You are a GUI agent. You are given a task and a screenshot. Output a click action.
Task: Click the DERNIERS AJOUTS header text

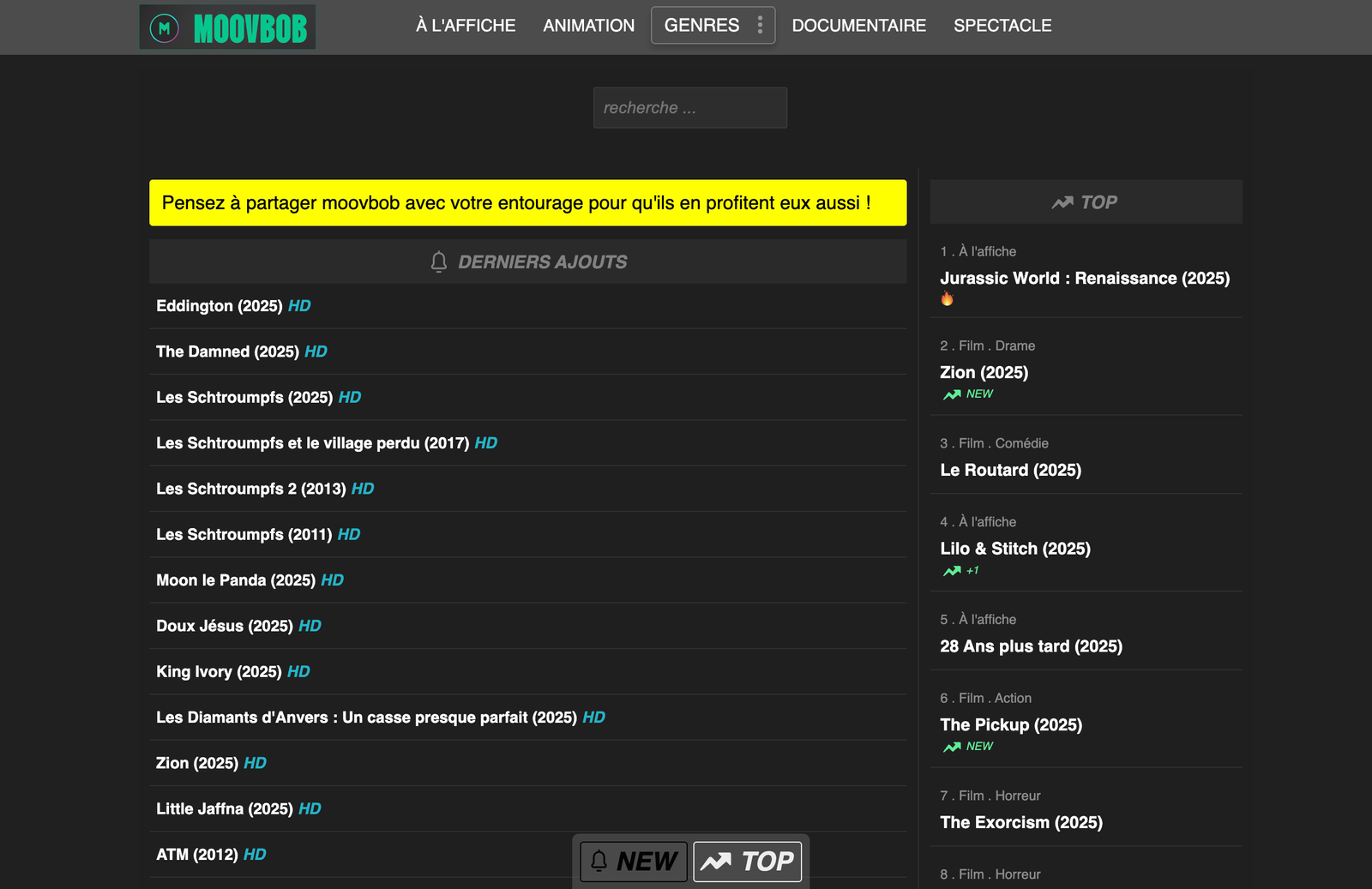(542, 262)
